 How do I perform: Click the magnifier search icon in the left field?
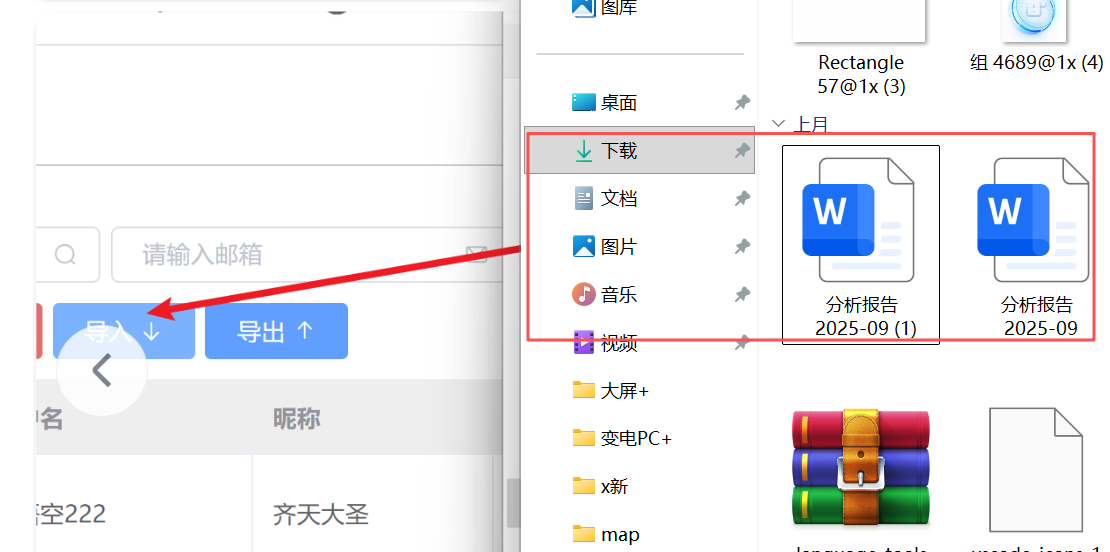click(x=65, y=254)
